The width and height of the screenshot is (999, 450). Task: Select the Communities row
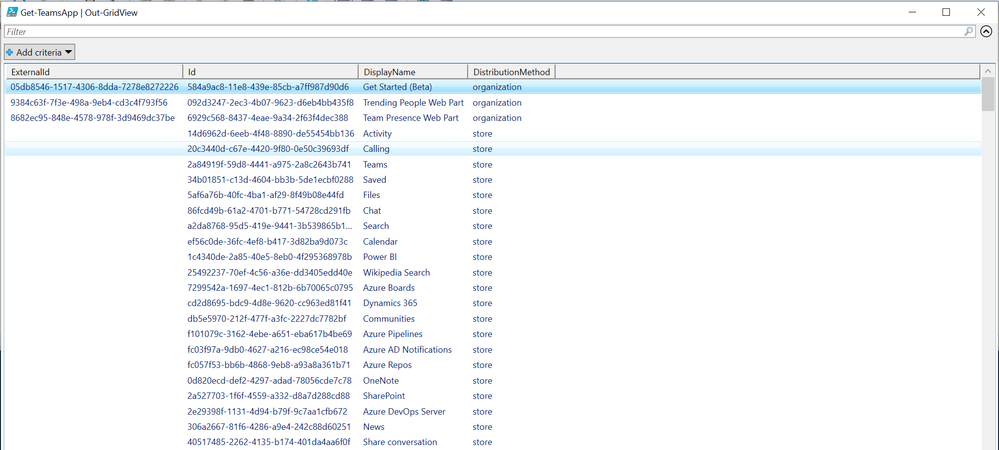point(493,319)
